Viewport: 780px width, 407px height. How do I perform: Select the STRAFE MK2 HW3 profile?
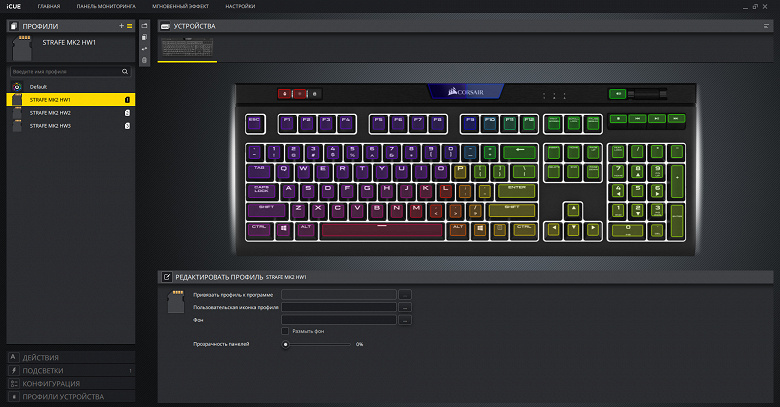tap(71, 126)
